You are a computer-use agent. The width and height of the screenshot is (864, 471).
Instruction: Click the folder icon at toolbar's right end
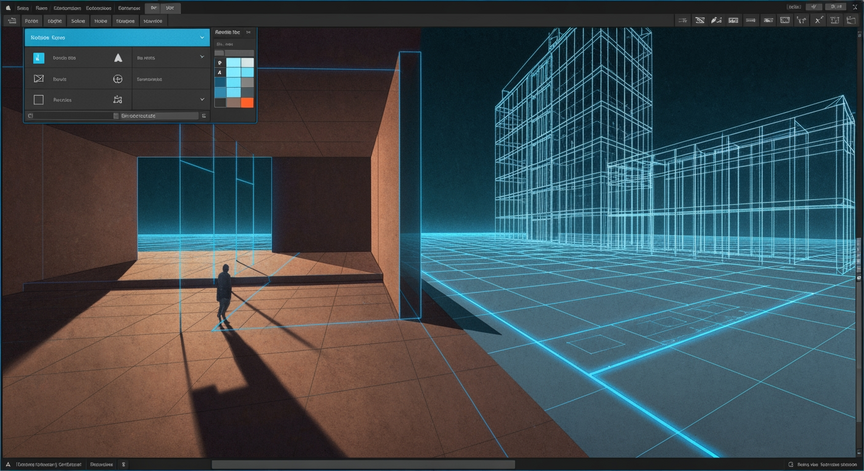[851, 20]
